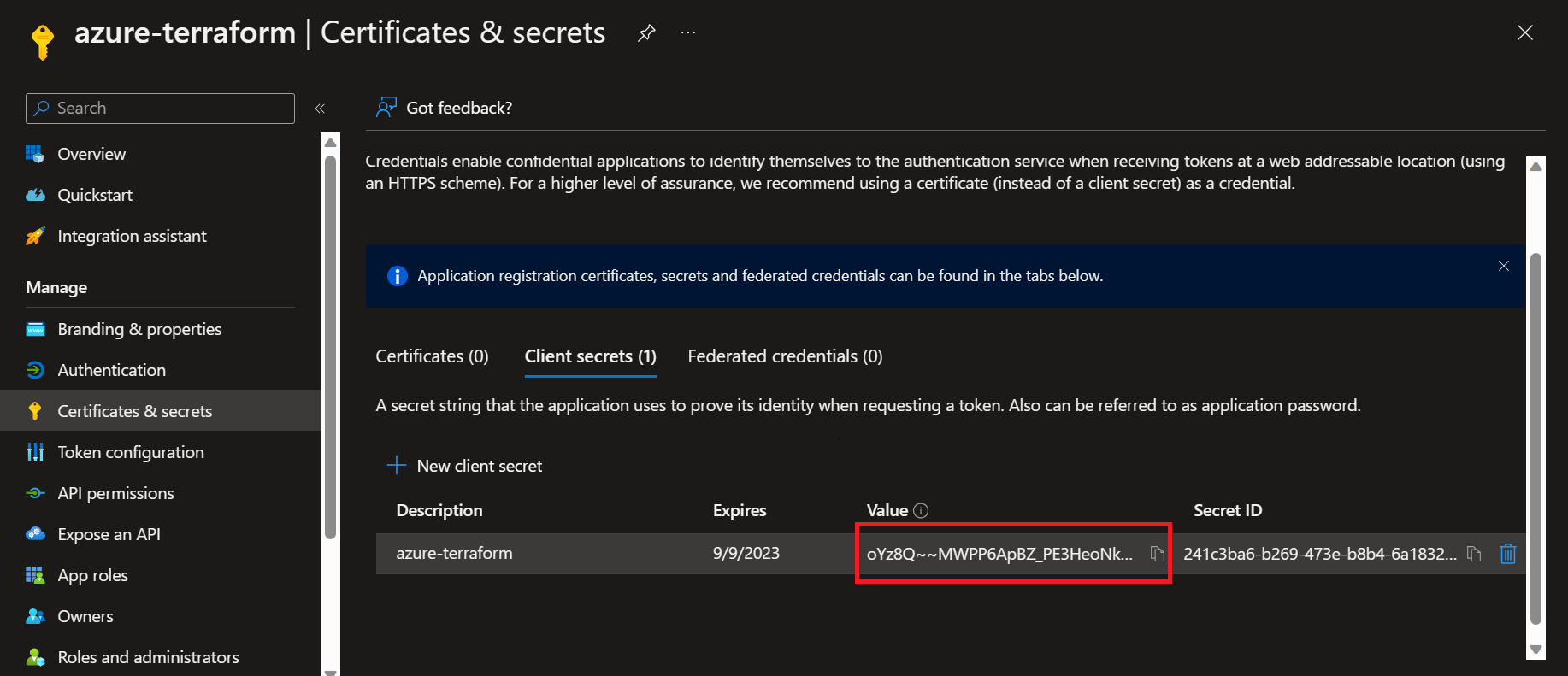
Task: Dismiss the information banner
Action: [1504, 266]
